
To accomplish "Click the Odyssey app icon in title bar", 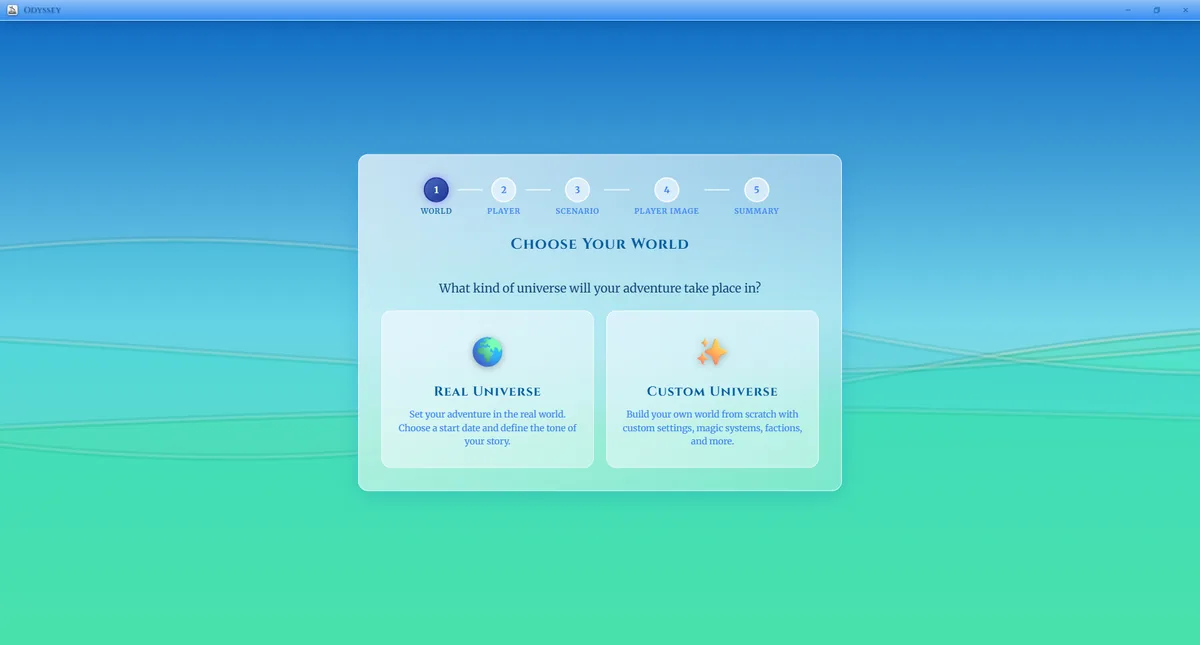I will [12, 10].
